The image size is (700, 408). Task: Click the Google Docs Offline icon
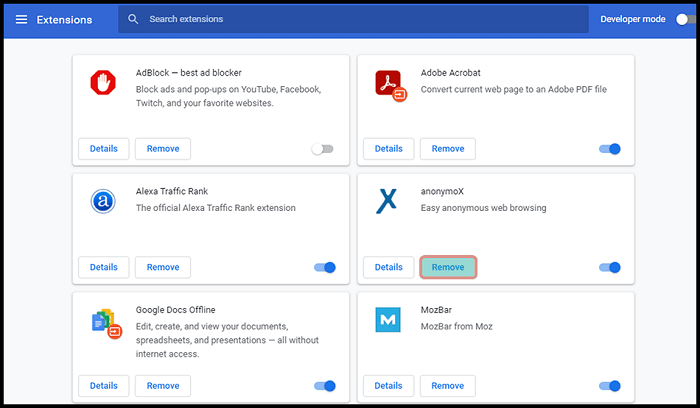pos(107,323)
